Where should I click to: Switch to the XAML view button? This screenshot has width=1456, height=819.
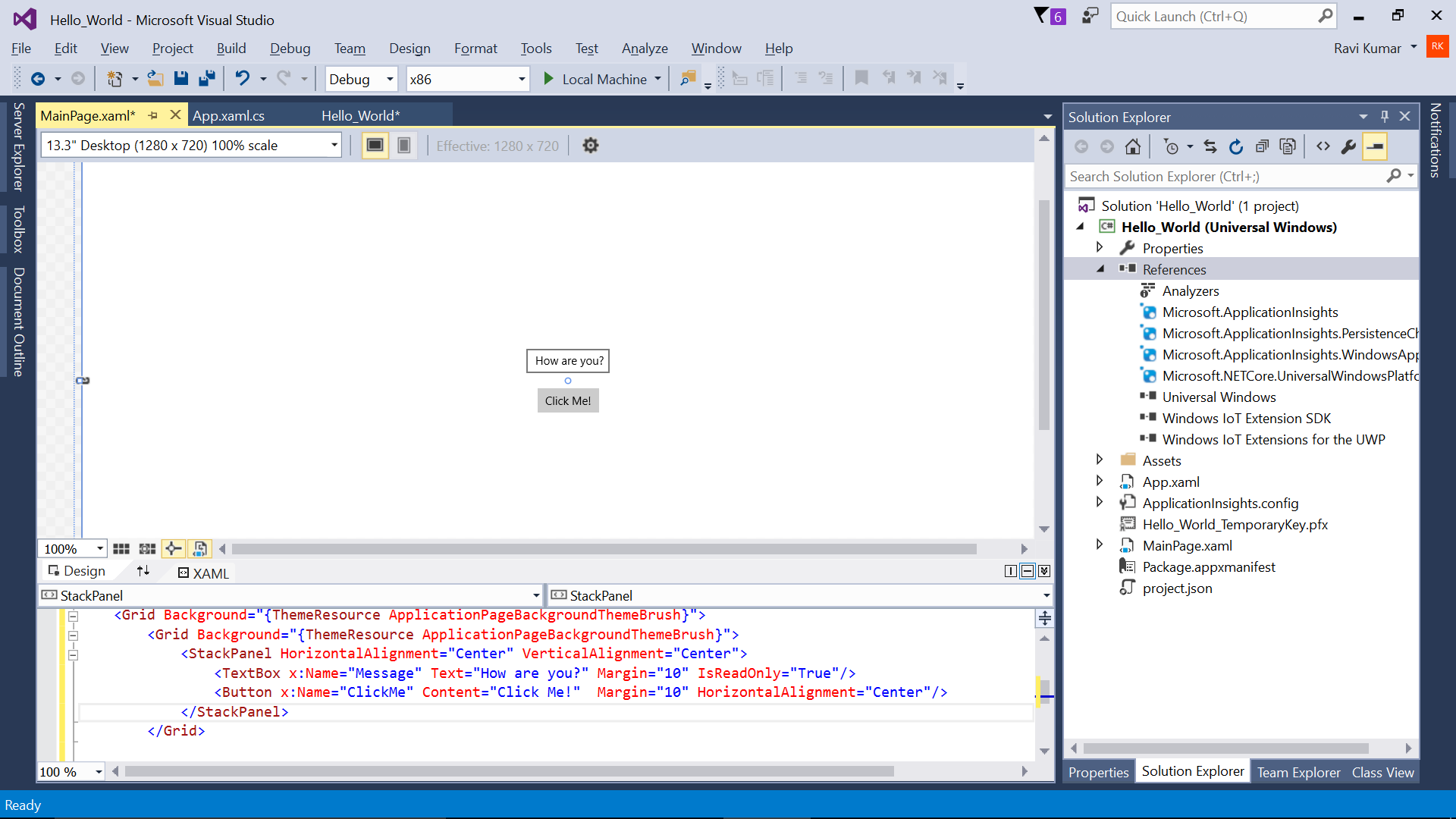(203, 573)
